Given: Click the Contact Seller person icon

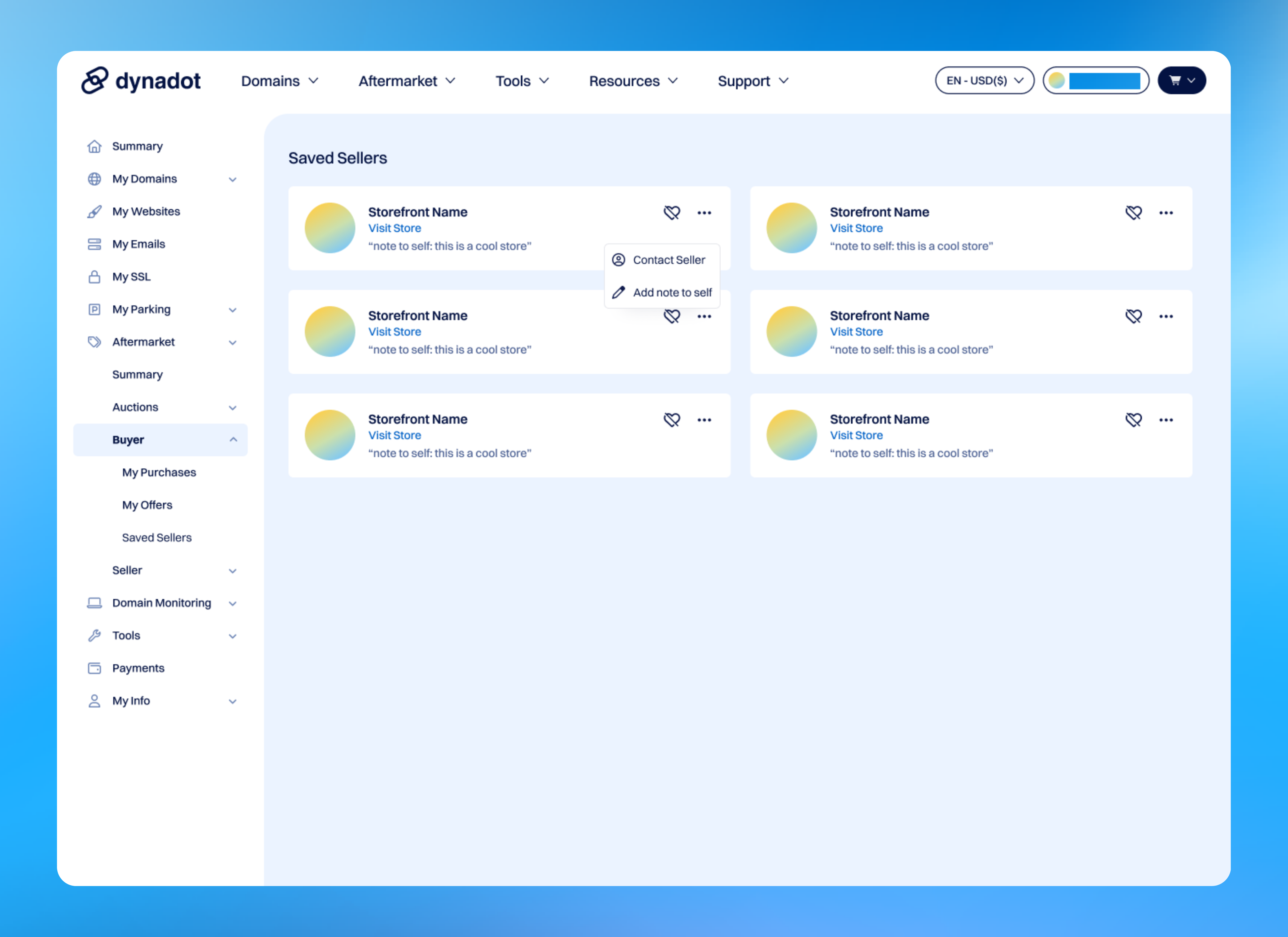Looking at the screenshot, I should point(618,260).
